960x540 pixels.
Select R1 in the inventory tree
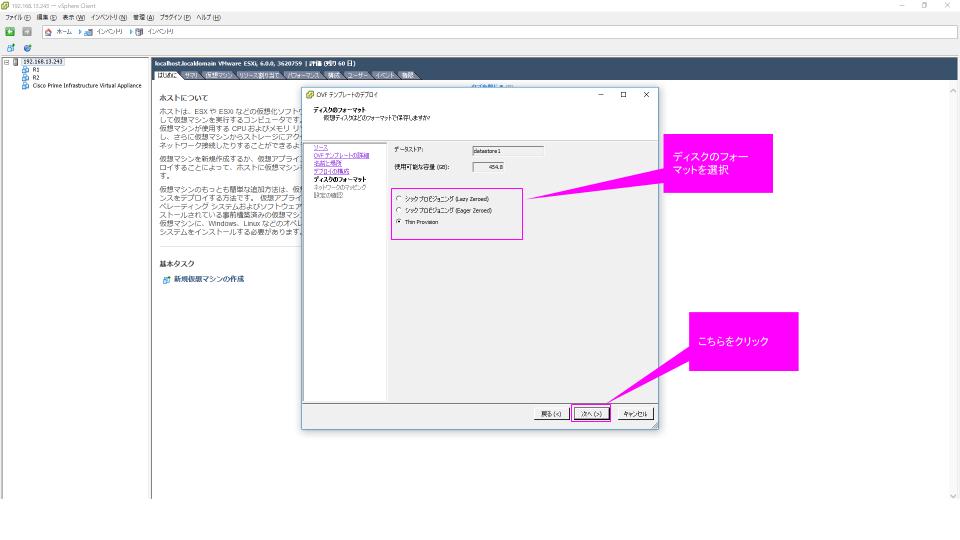pyautogui.click(x=36, y=70)
